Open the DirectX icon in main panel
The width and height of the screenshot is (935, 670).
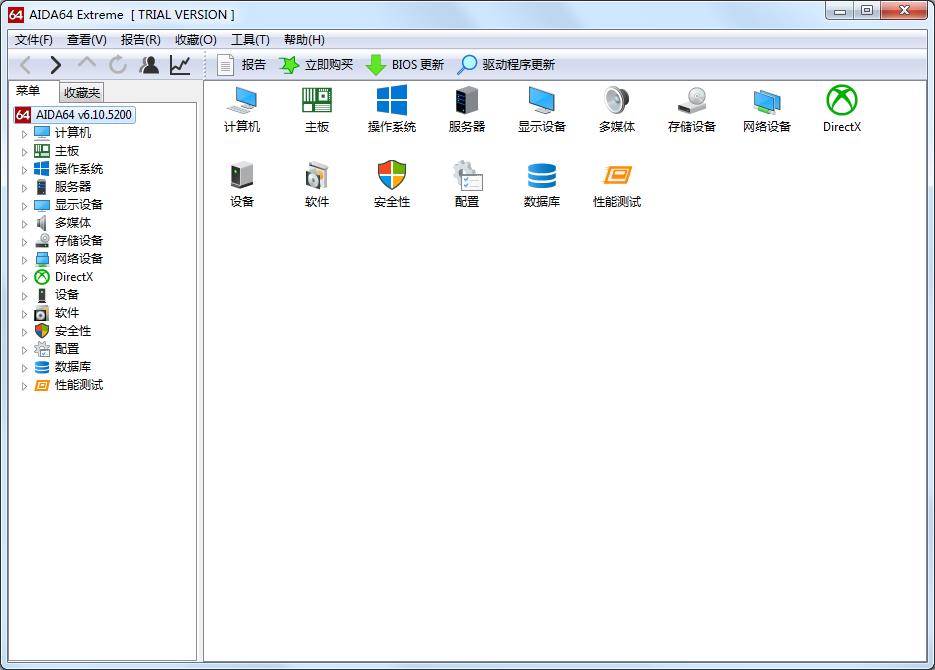point(841,108)
